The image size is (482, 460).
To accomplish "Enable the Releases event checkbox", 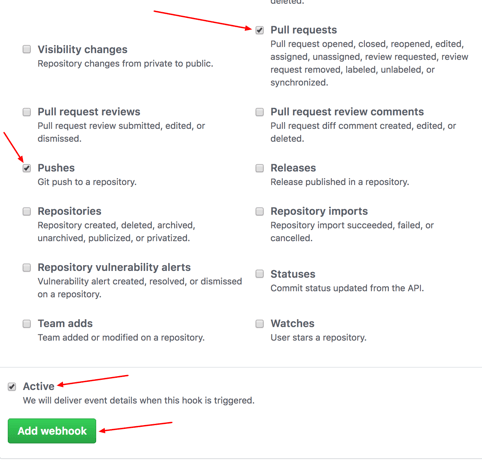I will [x=259, y=168].
